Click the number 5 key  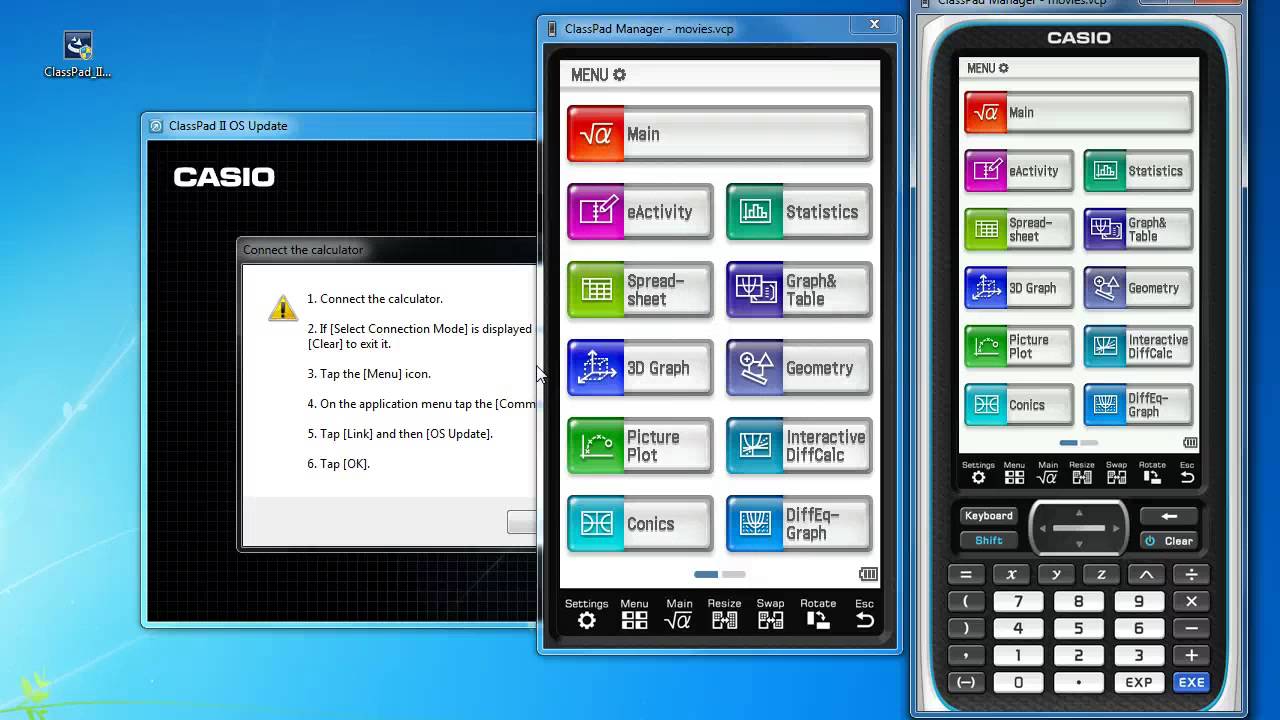click(1078, 628)
